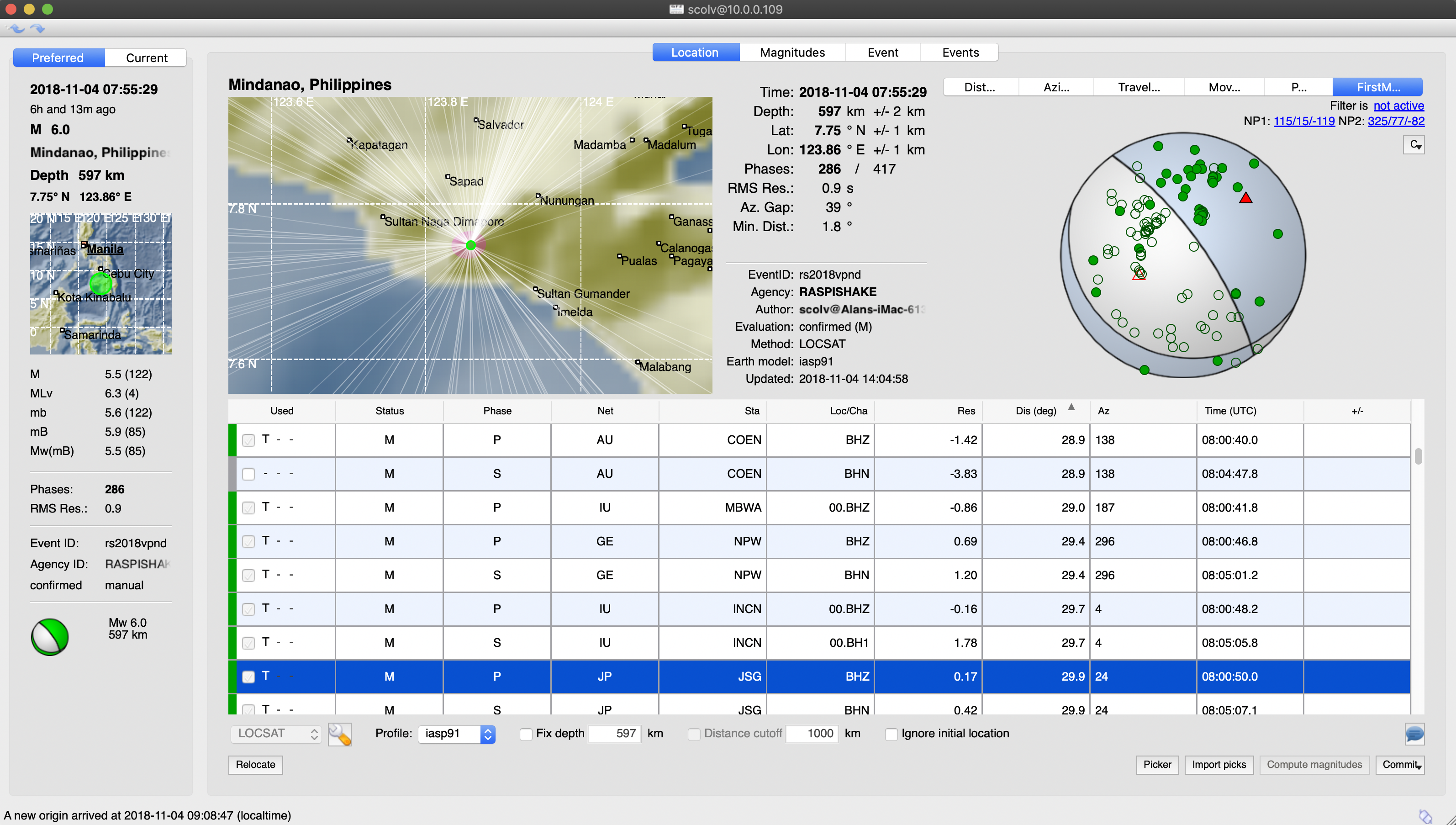Open the iasp91 profile dropdown
Screen dimensions: 1456x825
click(456, 734)
